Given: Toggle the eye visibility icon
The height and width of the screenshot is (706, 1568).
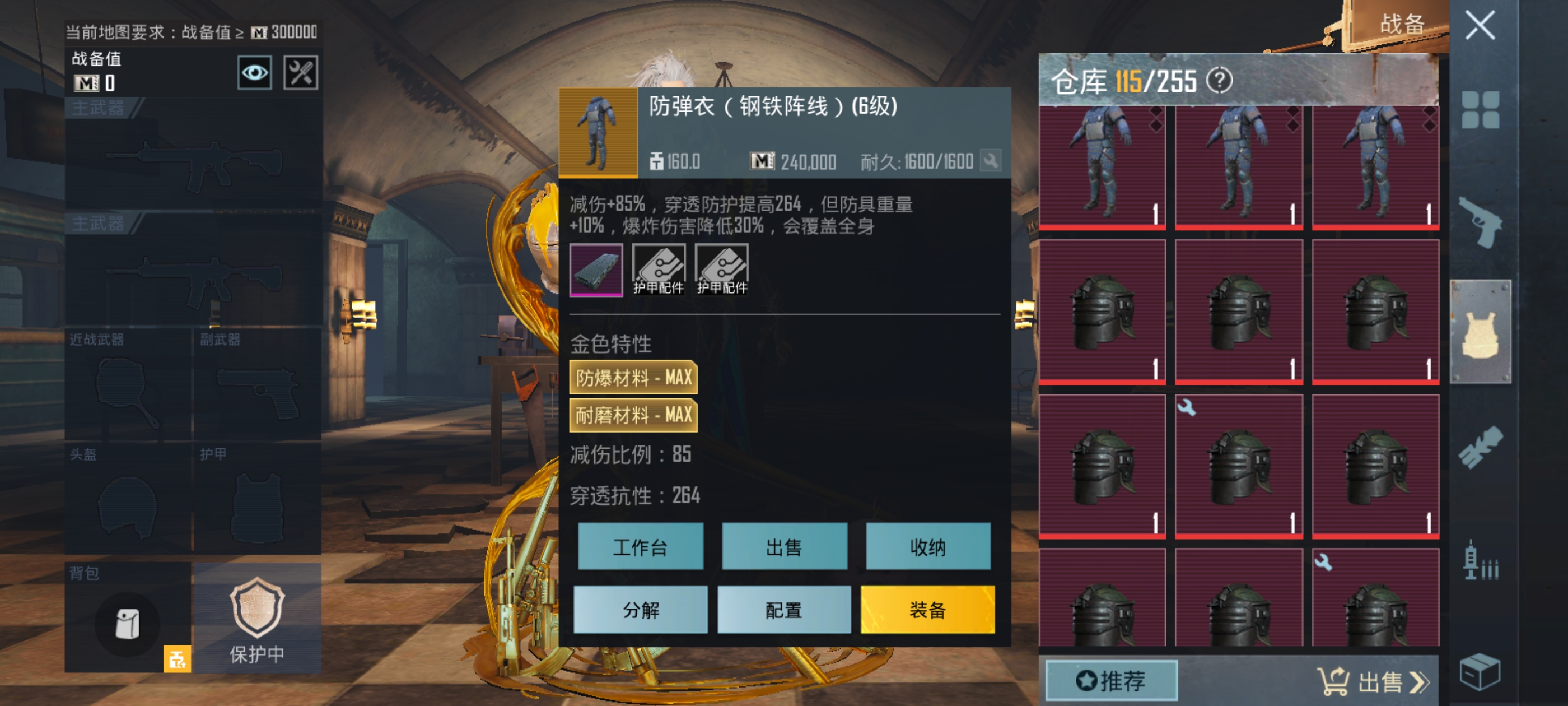Looking at the screenshot, I should [254, 73].
